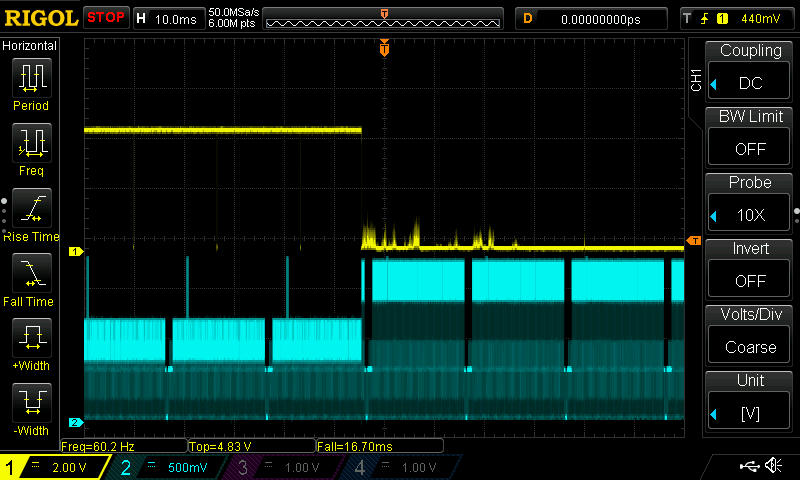The width and height of the screenshot is (800, 480).
Task: Click the USB status icon
Action: 748,466
